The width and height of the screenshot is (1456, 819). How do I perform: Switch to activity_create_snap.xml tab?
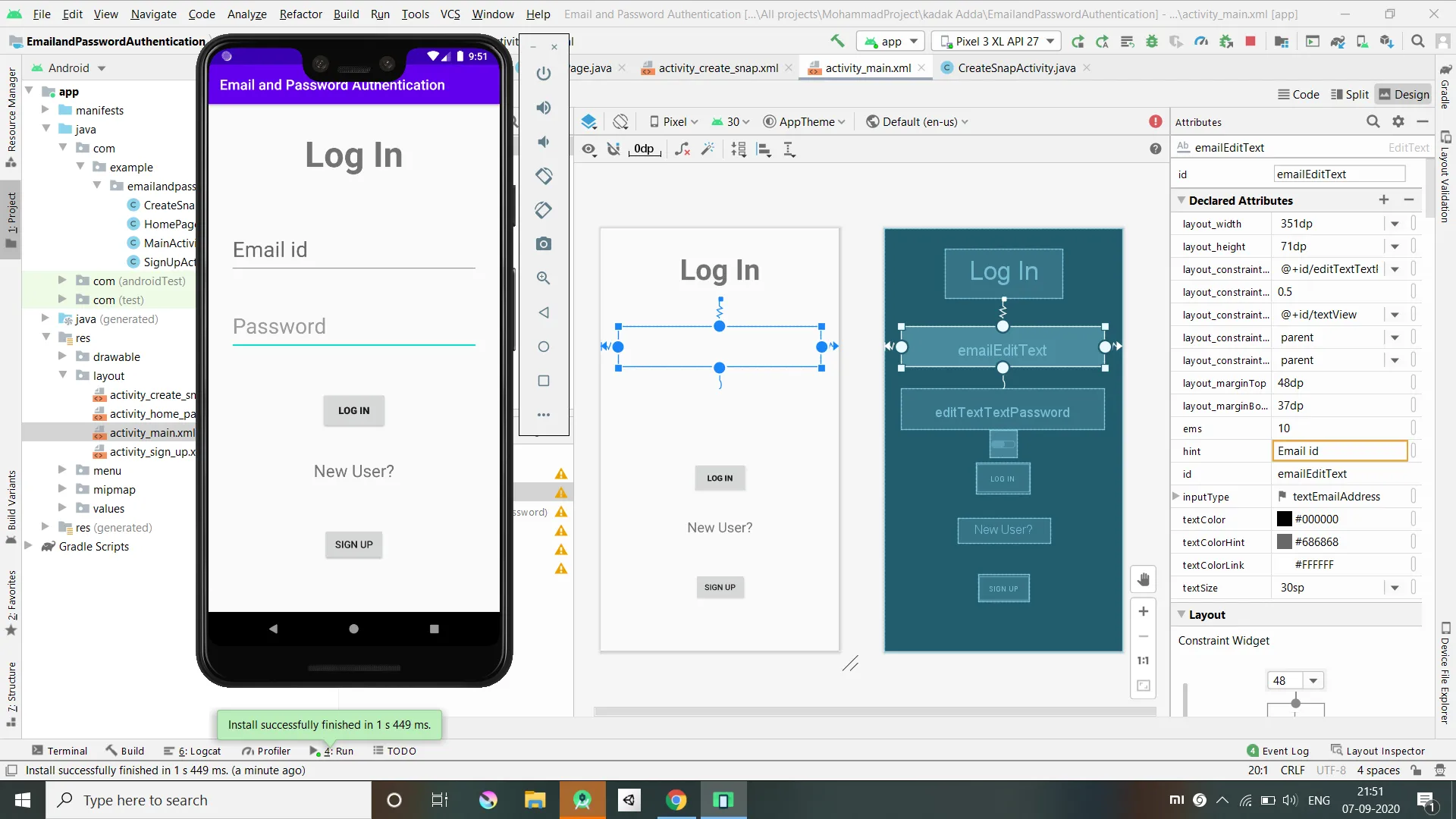pyautogui.click(x=717, y=68)
